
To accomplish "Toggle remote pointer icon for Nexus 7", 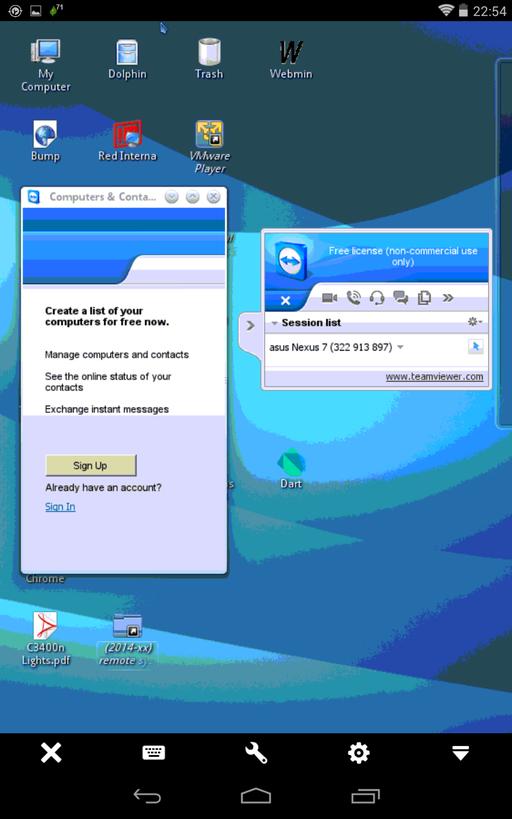I will (x=475, y=346).
